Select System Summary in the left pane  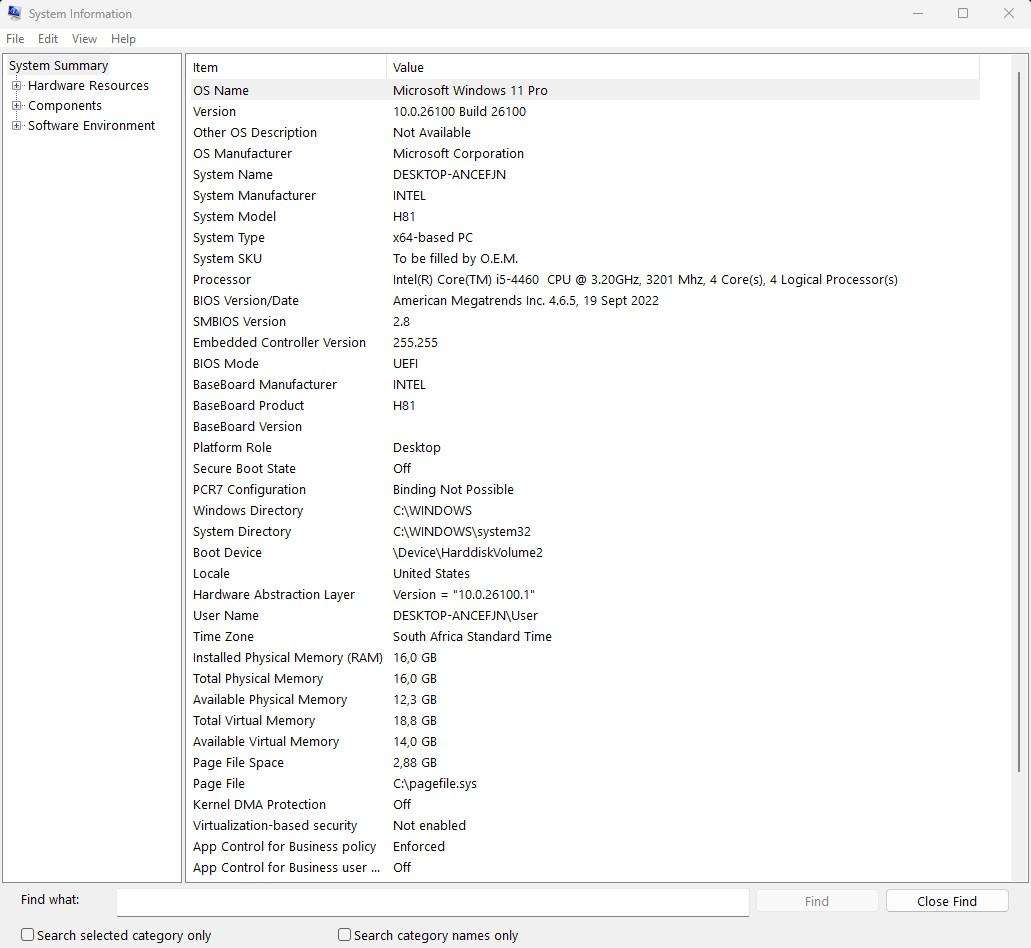58,65
